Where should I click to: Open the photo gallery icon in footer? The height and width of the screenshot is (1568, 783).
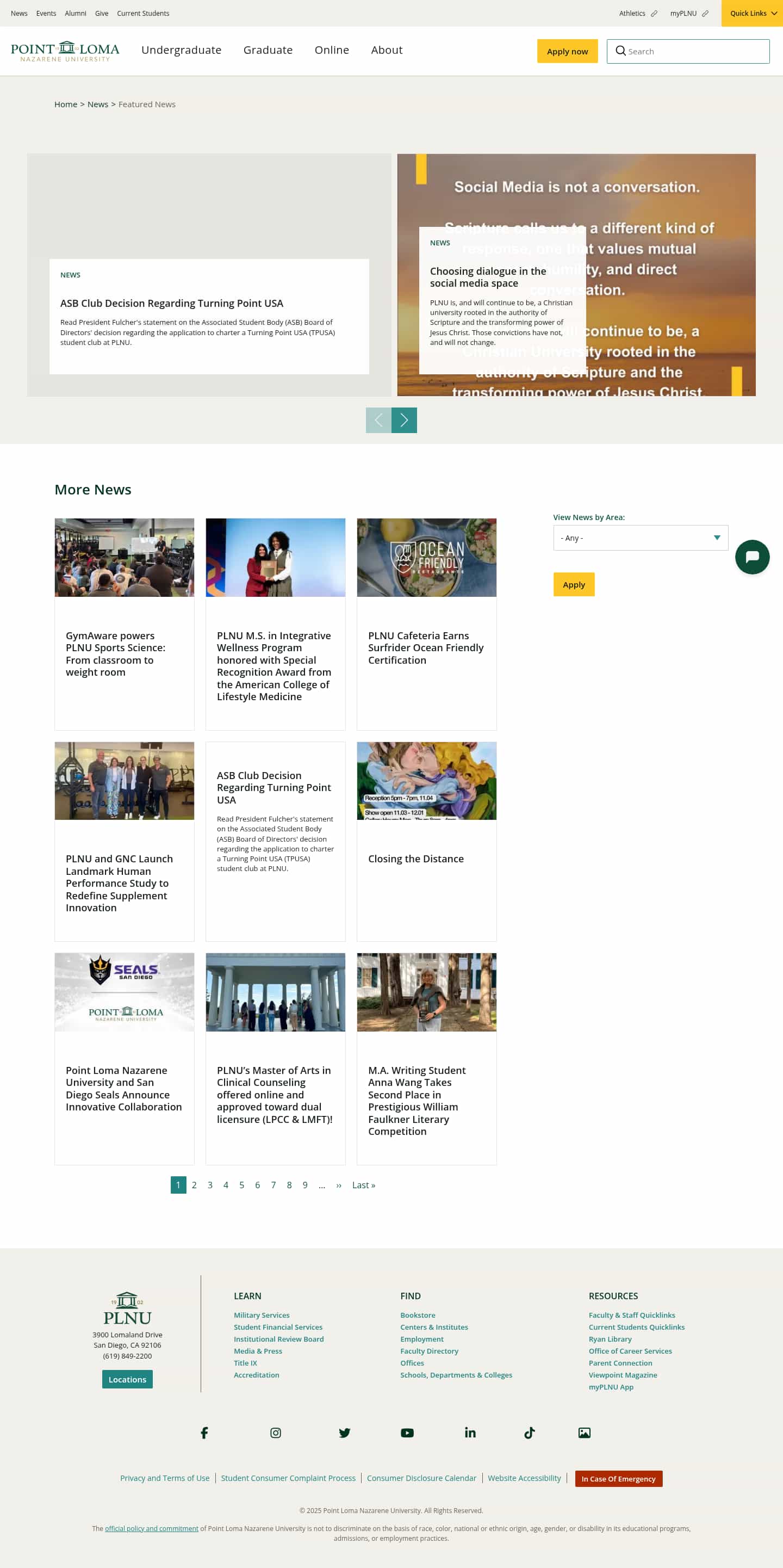[584, 1433]
